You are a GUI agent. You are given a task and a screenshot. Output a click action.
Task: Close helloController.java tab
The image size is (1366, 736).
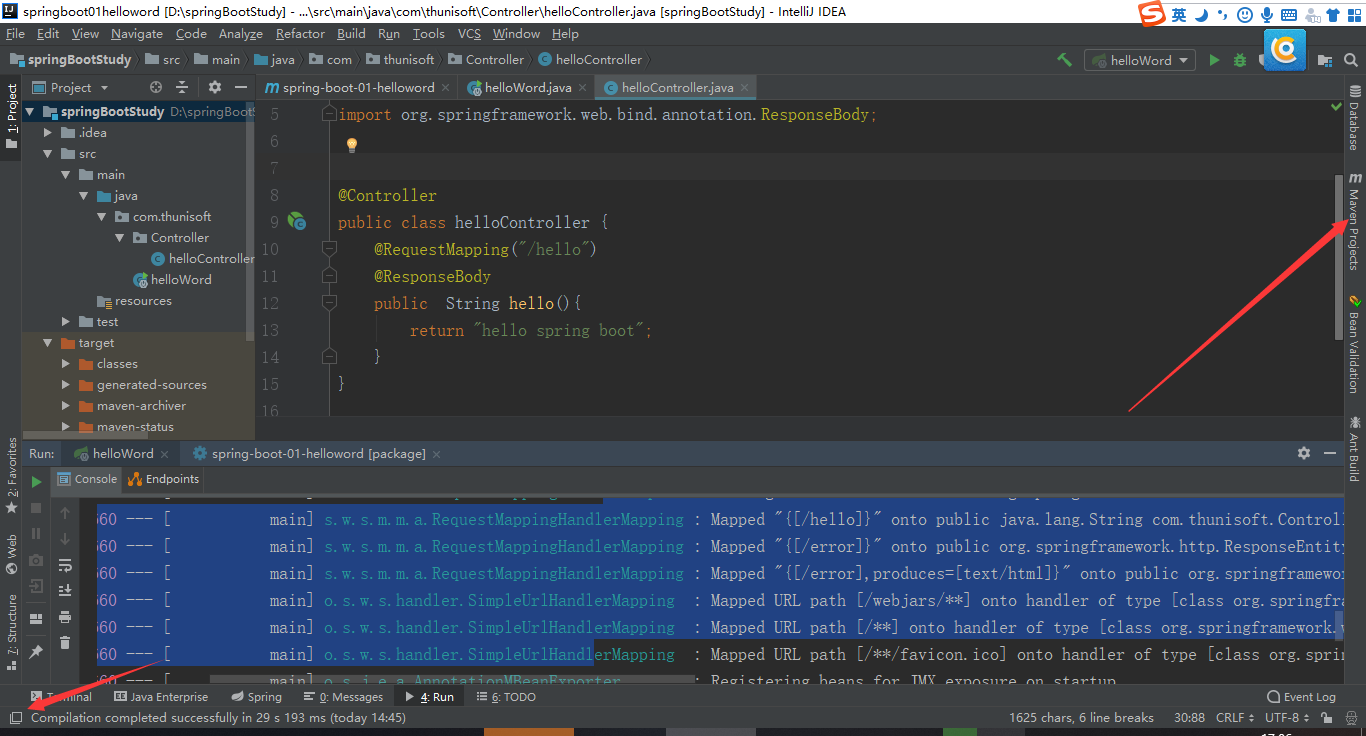click(745, 88)
